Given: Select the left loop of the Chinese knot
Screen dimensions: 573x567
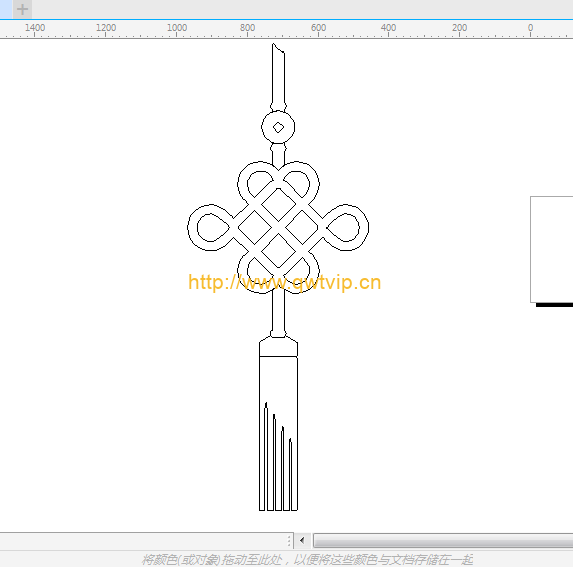Looking at the screenshot, I should [211, 227].
